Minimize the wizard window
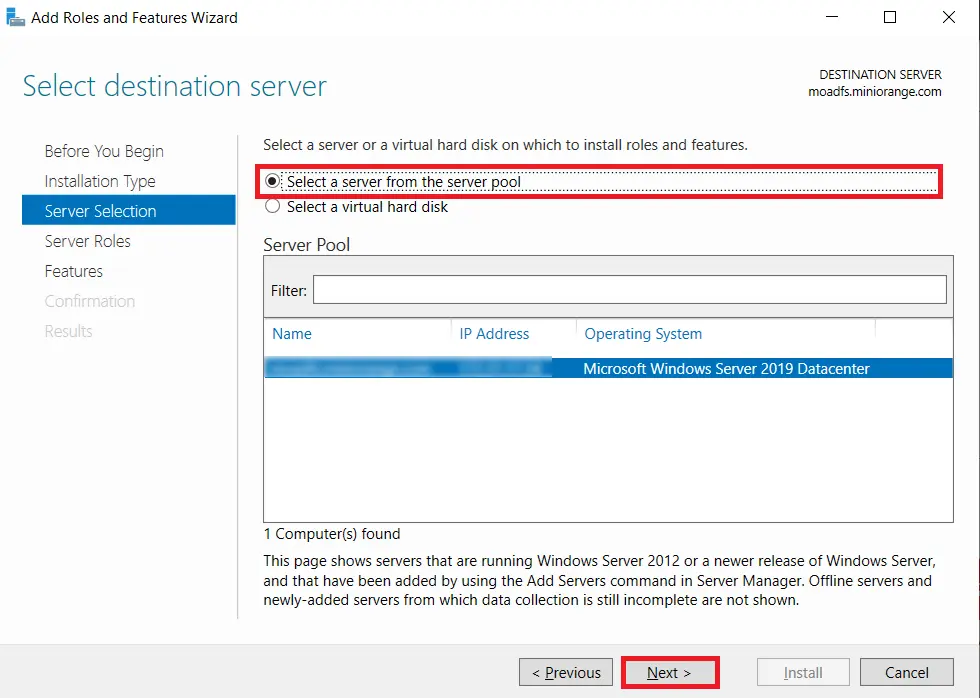Screen dimensions: 980x698 832,17
